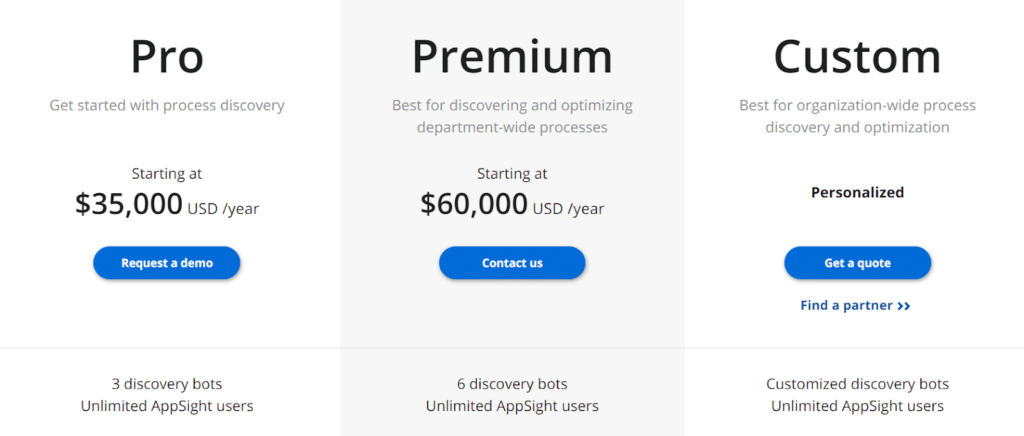1024x436 pixels.
Task: Click the "Customized discovery bots" feature text
Action: 857,384
